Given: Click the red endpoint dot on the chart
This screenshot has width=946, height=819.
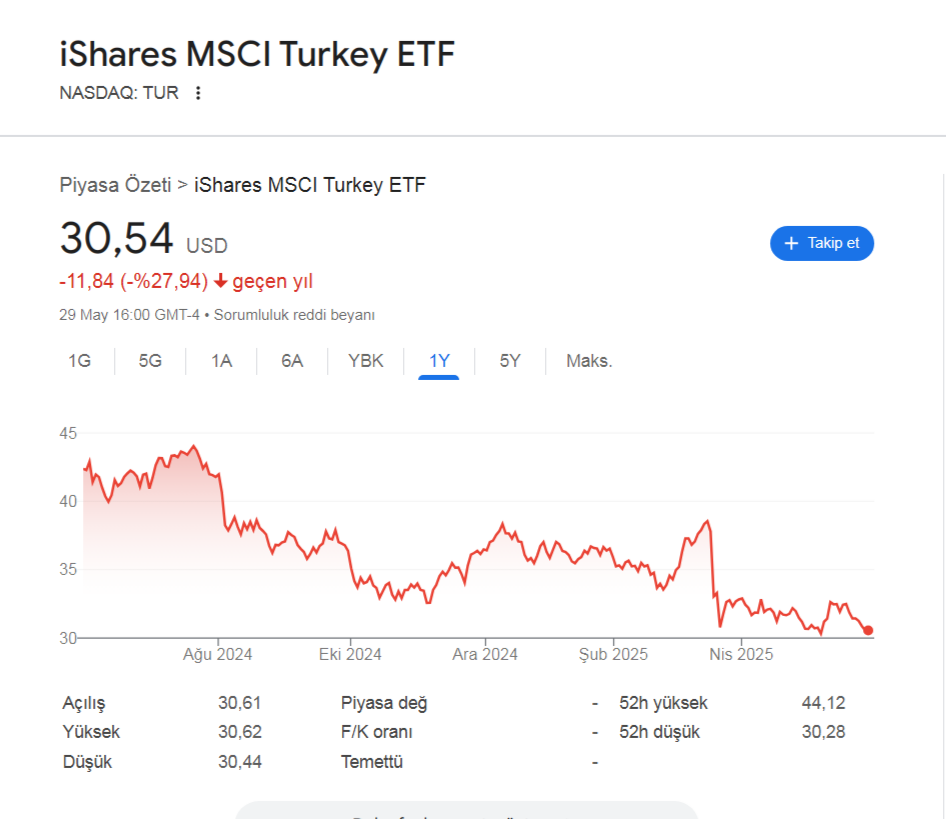Looking at the screenshot, I should click(x=868, y=630).
